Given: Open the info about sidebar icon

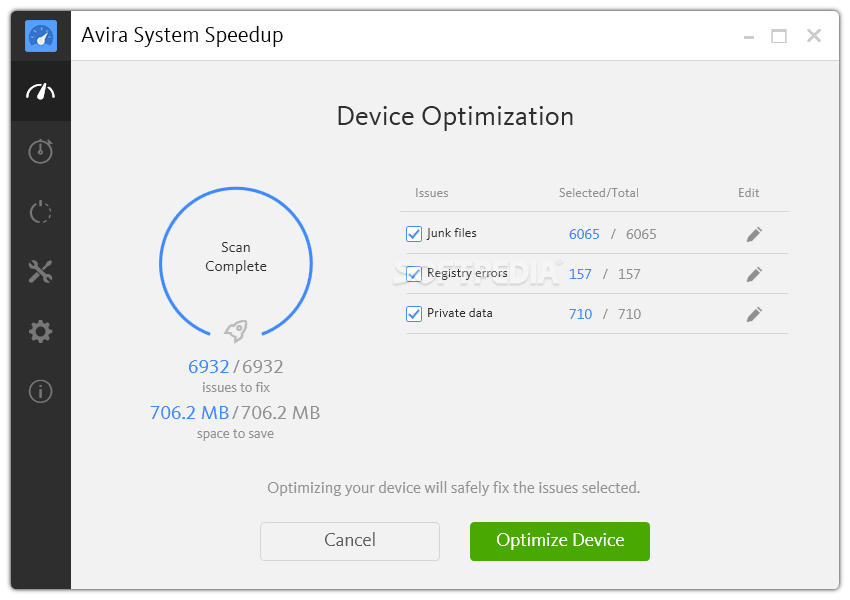Looking at the screenshot, I should 41,391.
